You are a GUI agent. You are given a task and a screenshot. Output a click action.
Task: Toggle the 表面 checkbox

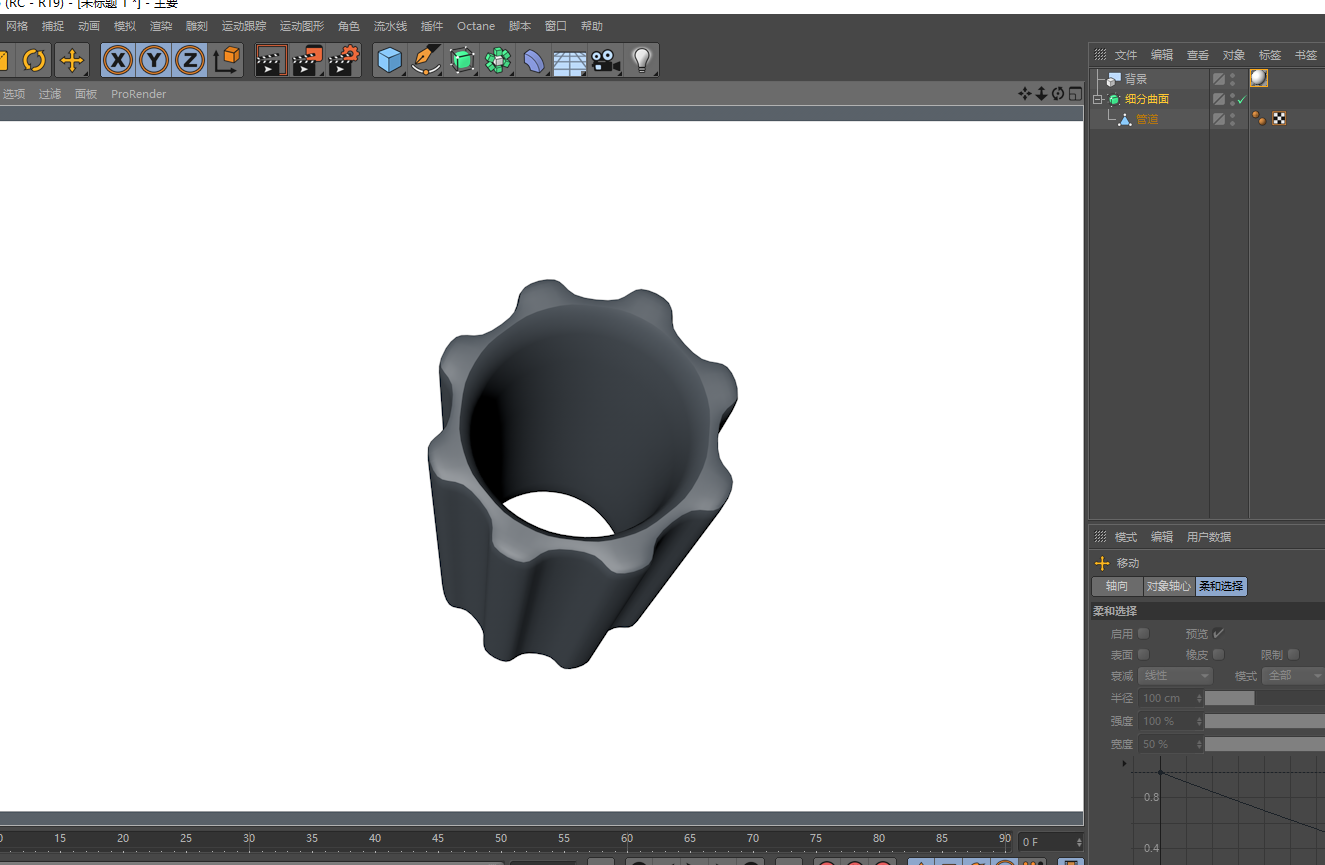[1144, 654]
